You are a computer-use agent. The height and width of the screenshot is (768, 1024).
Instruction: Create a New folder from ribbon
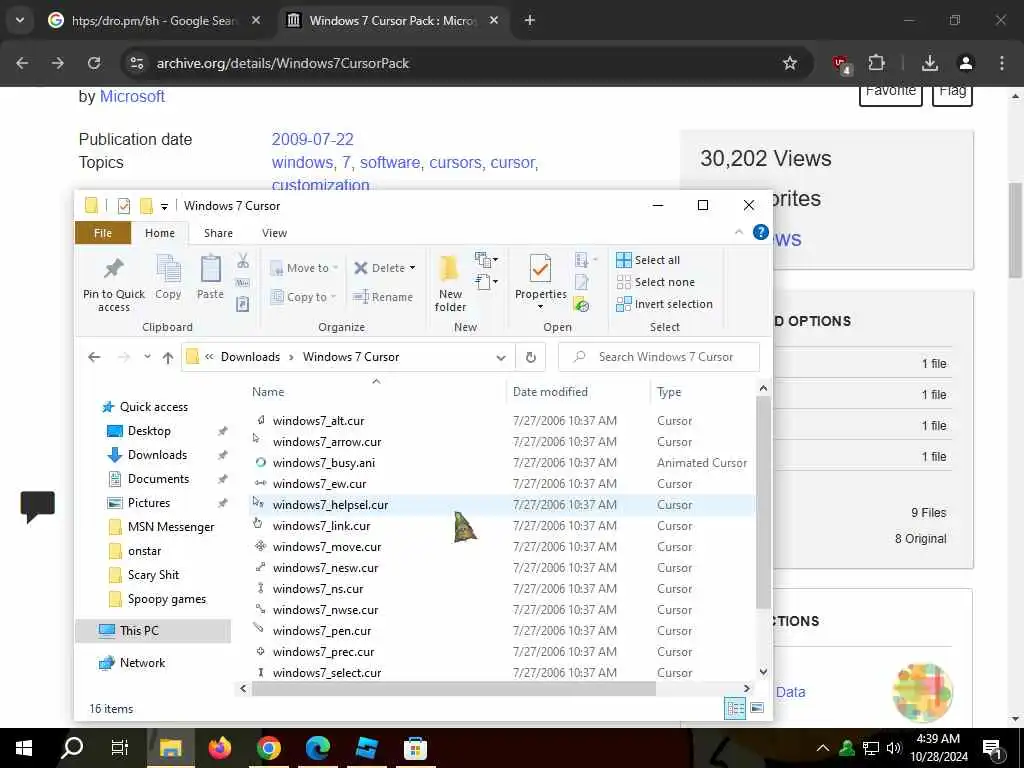point(450,282)
